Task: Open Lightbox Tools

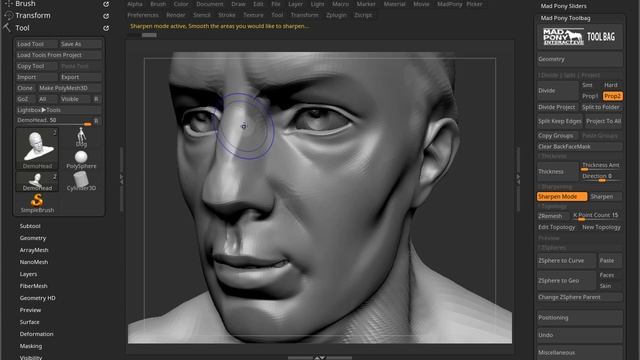Action: [58, 110]
